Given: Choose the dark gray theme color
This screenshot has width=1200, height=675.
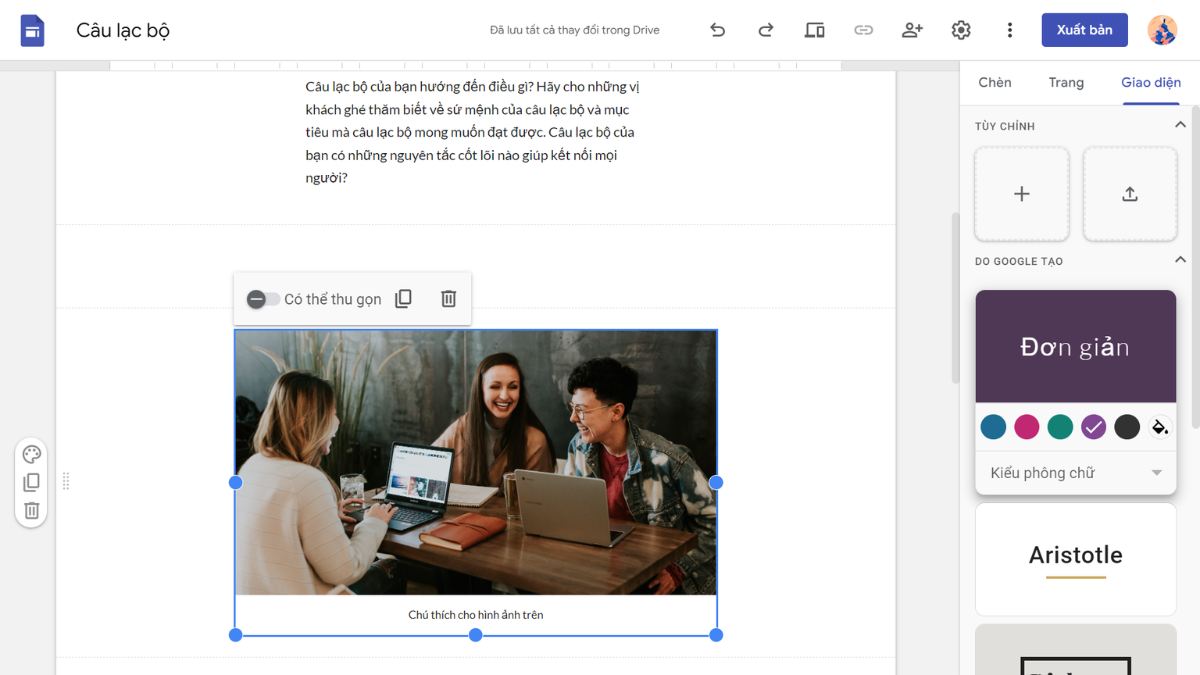Looking at the screenshot, I should click(1127, 427).
